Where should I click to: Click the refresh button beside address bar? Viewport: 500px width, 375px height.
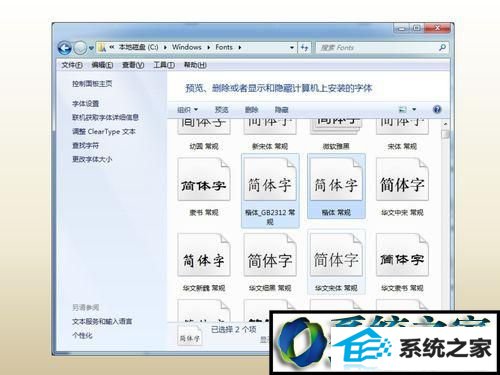(x=304, y=48)
